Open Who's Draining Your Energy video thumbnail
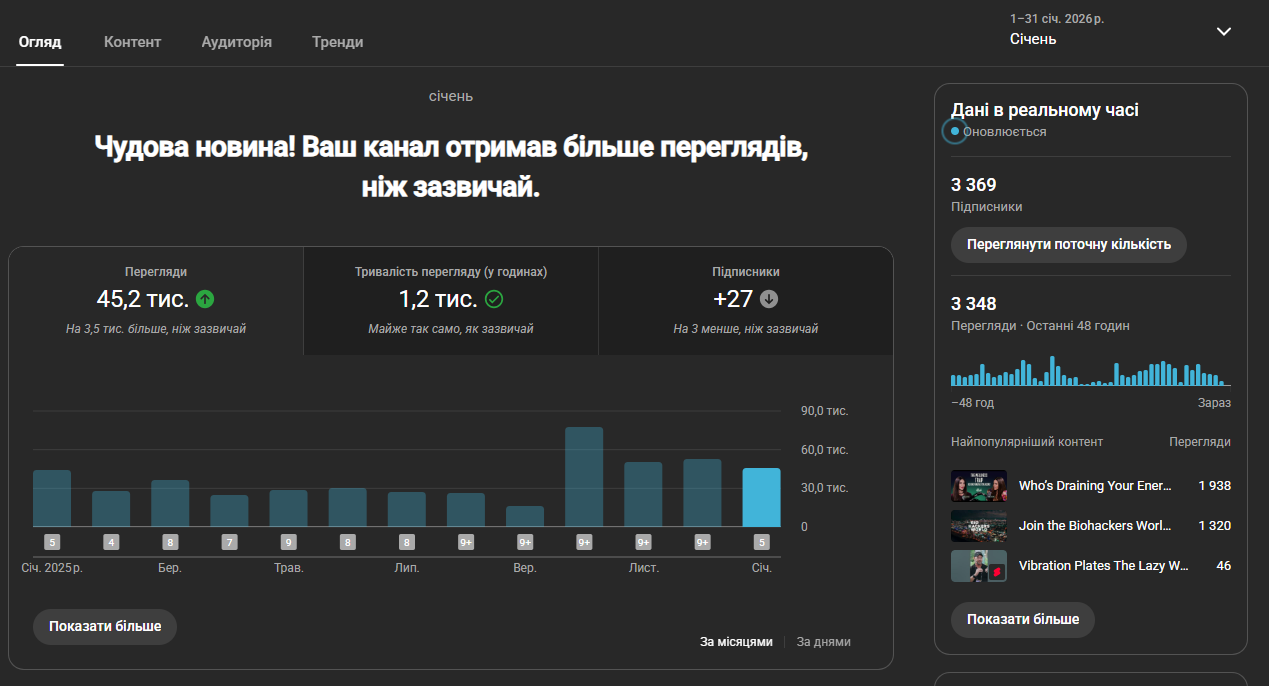The image size is (1269, 686). coord(979,486)
